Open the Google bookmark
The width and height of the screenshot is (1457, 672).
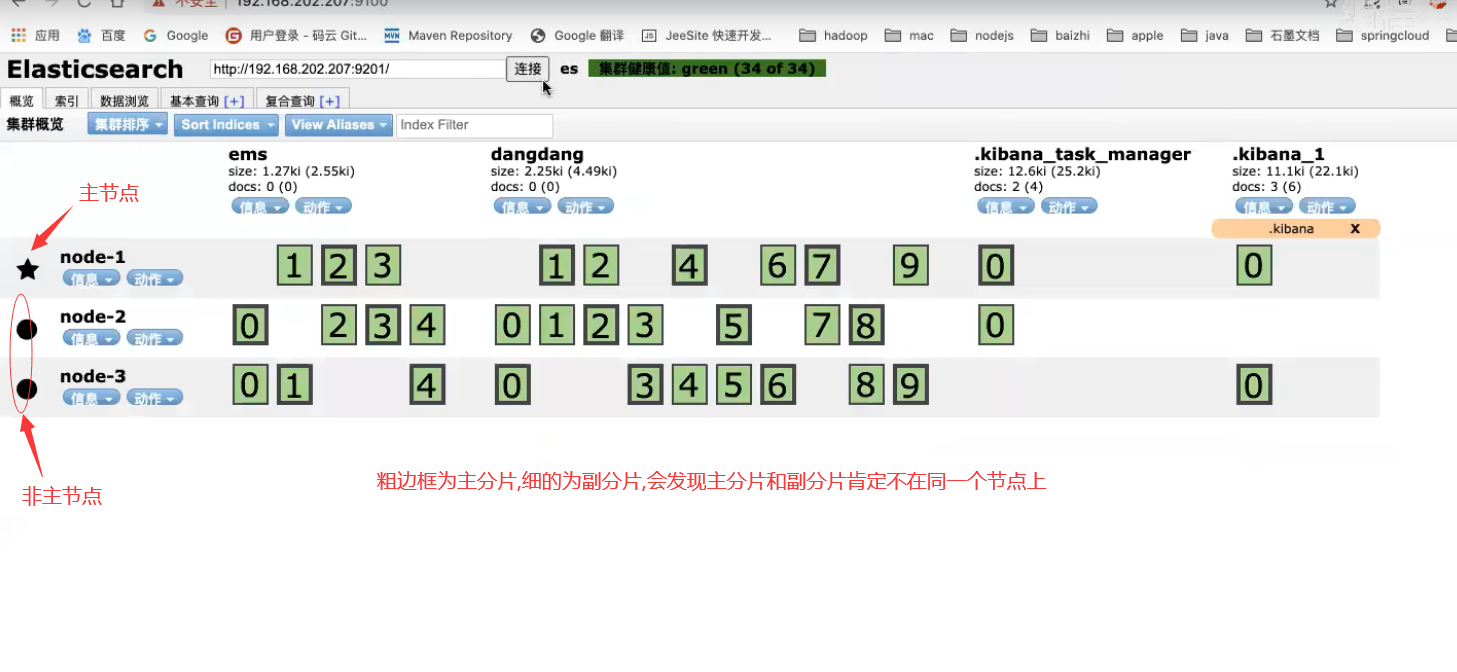tap(176, 35)
